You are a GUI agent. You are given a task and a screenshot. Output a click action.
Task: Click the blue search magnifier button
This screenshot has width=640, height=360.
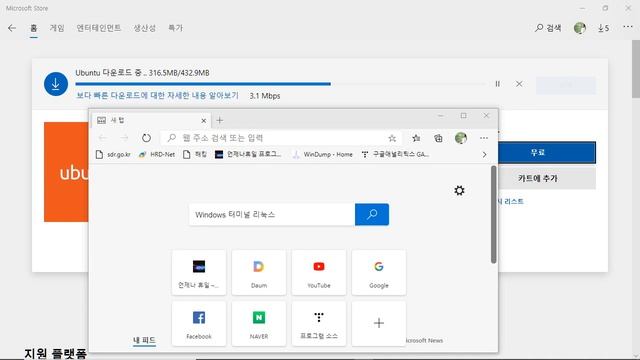coord(372,214)
